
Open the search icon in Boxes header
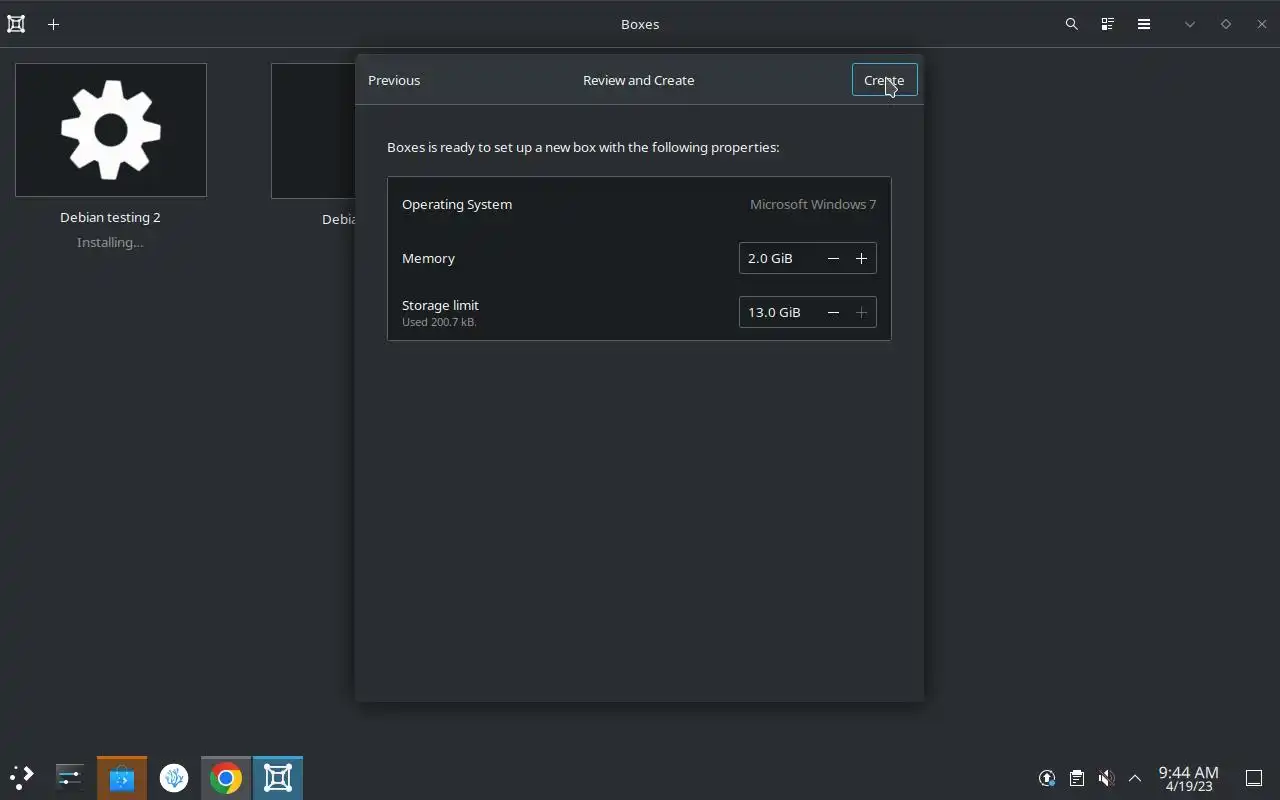(1072, 24)
